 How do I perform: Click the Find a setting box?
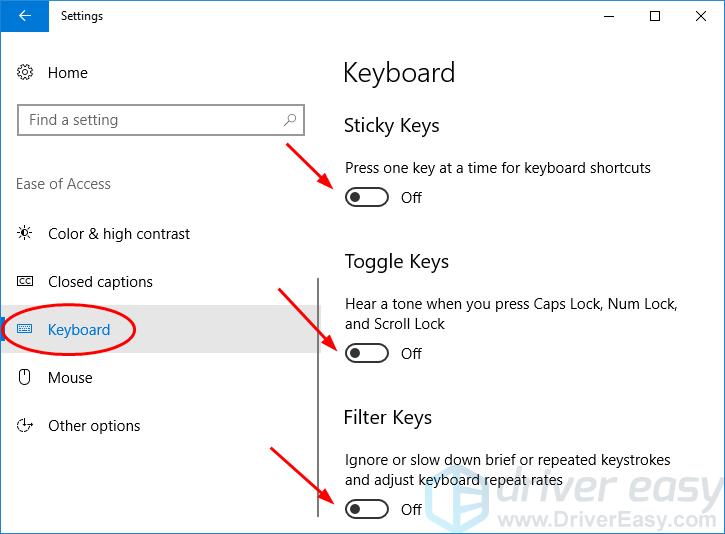(x=161, y=120)
